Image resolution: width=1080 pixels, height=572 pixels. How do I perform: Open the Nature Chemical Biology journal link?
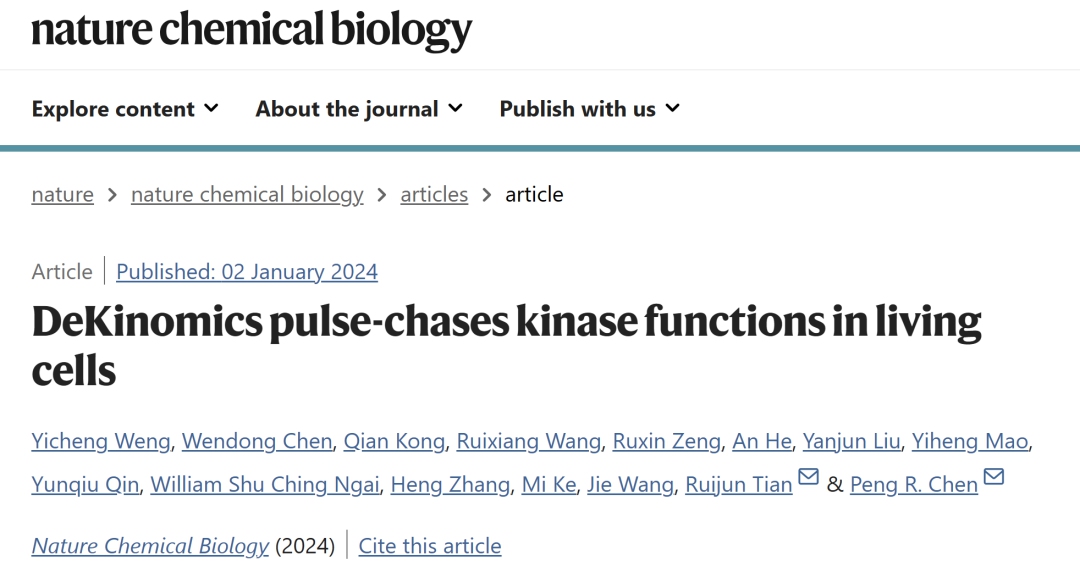[x=150, y=546]
